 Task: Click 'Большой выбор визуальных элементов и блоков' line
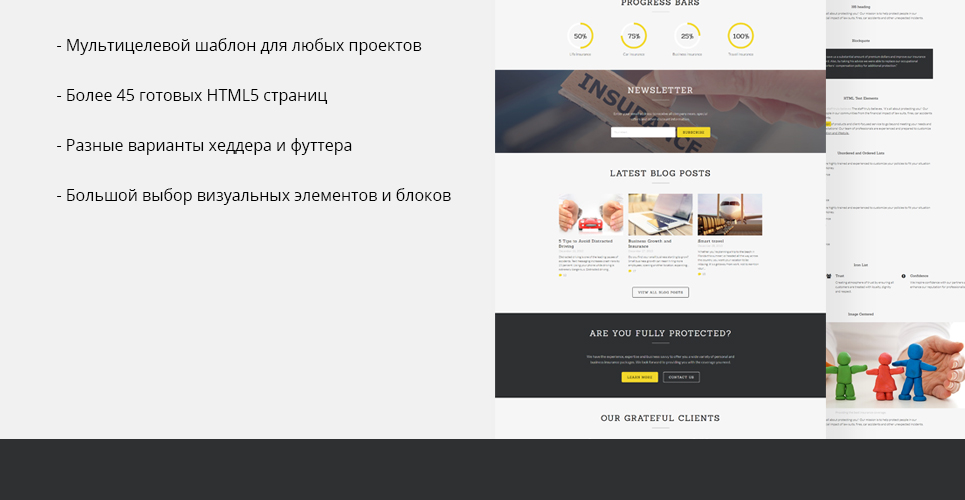pos(254,196)
